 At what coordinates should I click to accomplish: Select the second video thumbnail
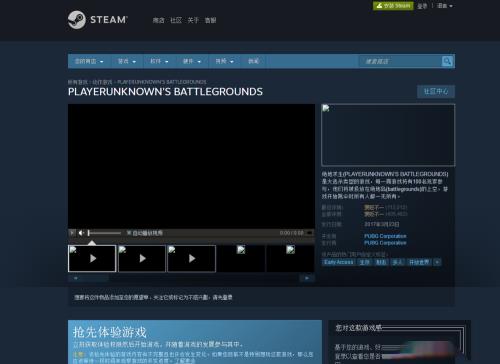(x=142, y=258)
